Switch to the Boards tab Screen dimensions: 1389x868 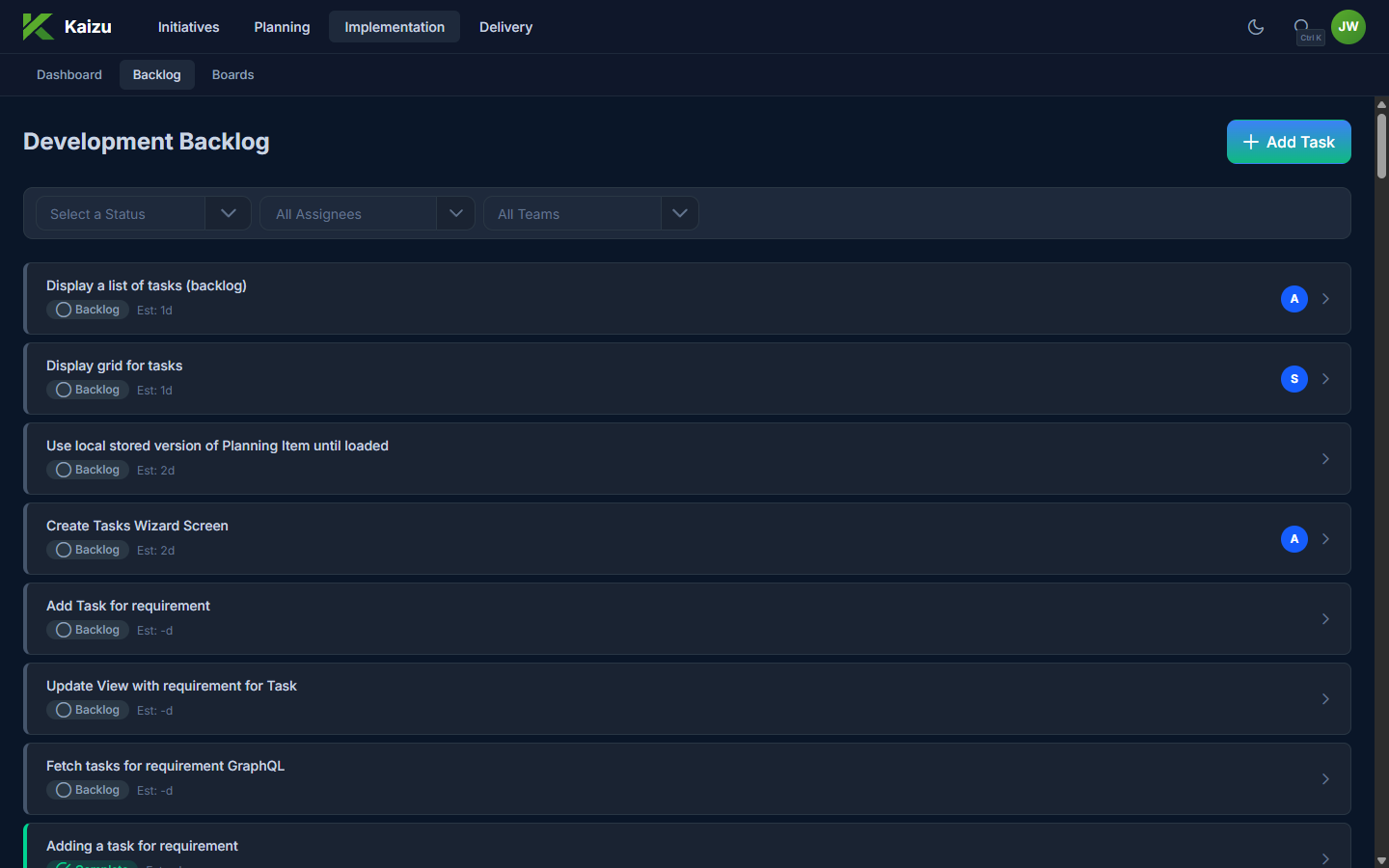(232, 75)
